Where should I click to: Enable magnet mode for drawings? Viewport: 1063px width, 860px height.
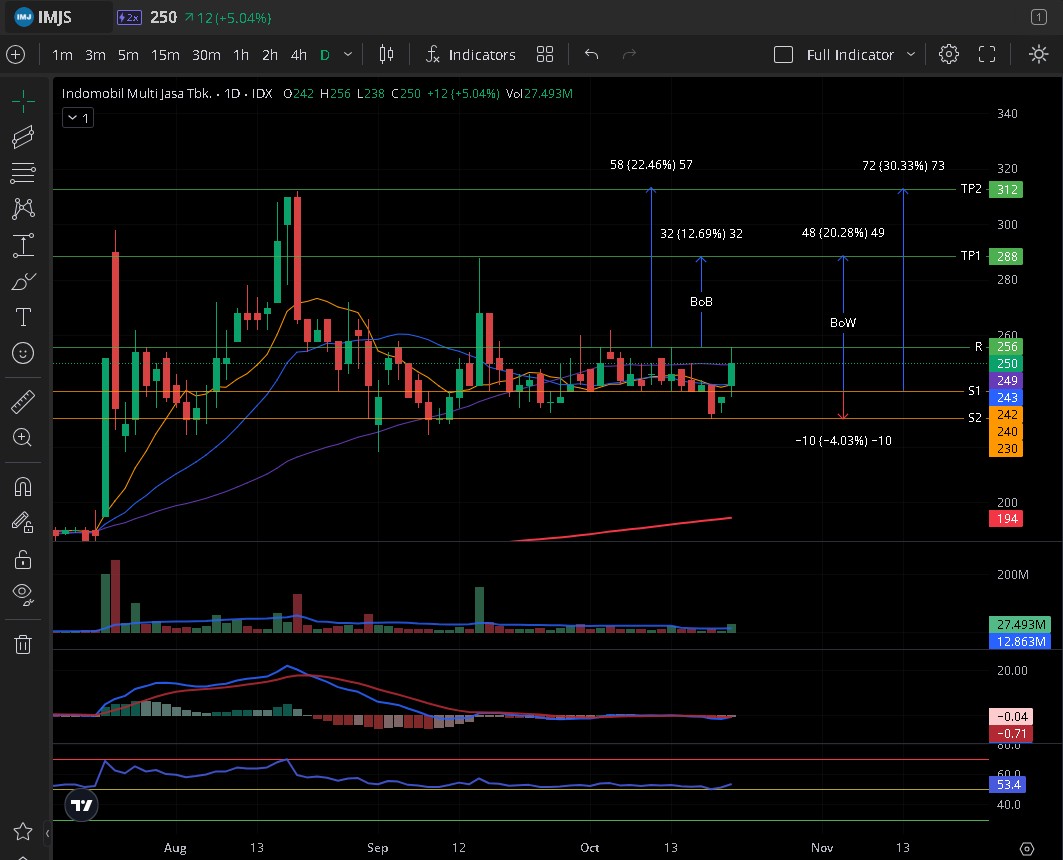coord(22,487)
